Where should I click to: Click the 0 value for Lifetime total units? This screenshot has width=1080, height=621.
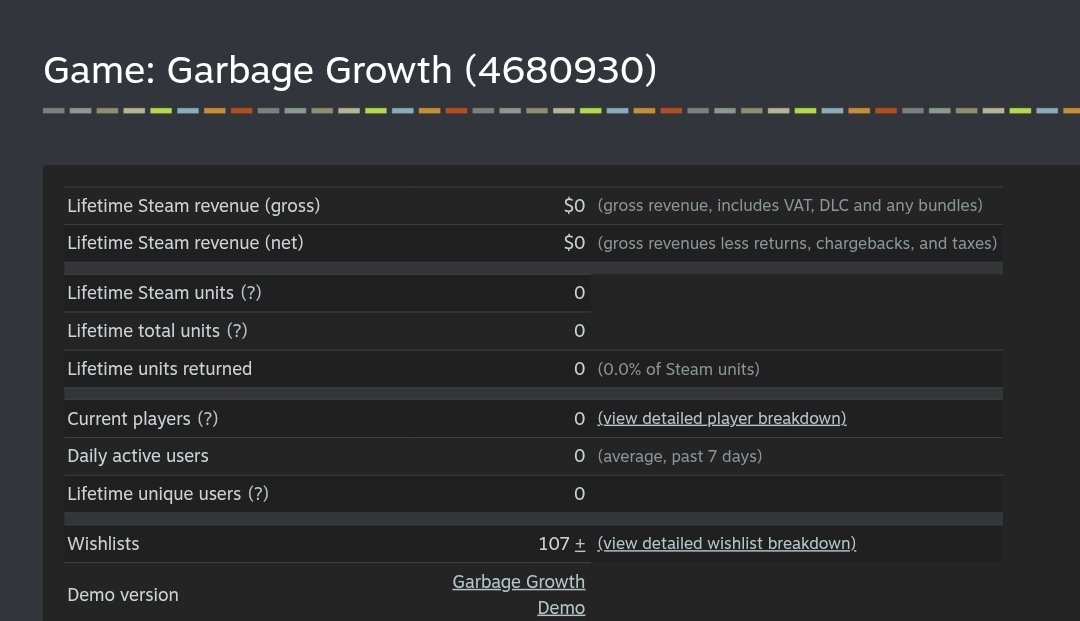(x=580, y=330)
